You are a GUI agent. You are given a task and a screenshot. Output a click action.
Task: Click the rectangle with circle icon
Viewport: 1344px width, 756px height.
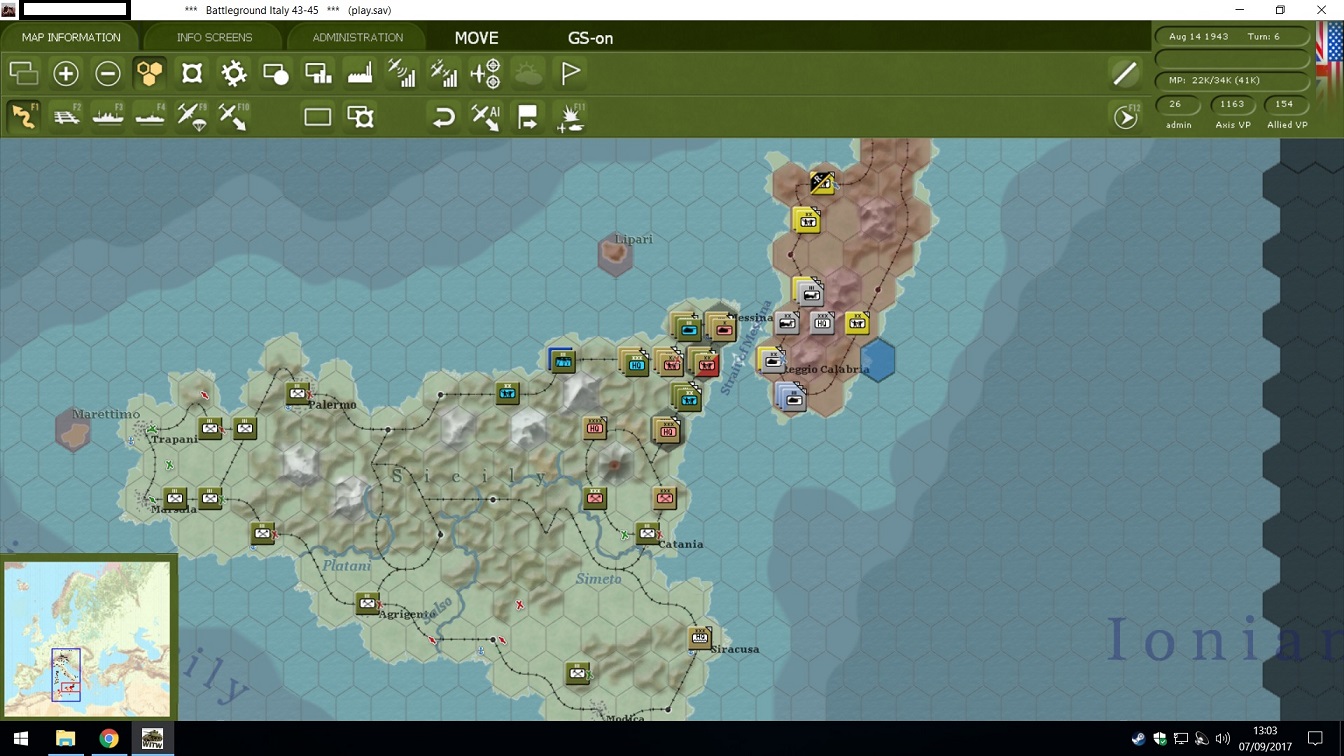click(276, 73)
